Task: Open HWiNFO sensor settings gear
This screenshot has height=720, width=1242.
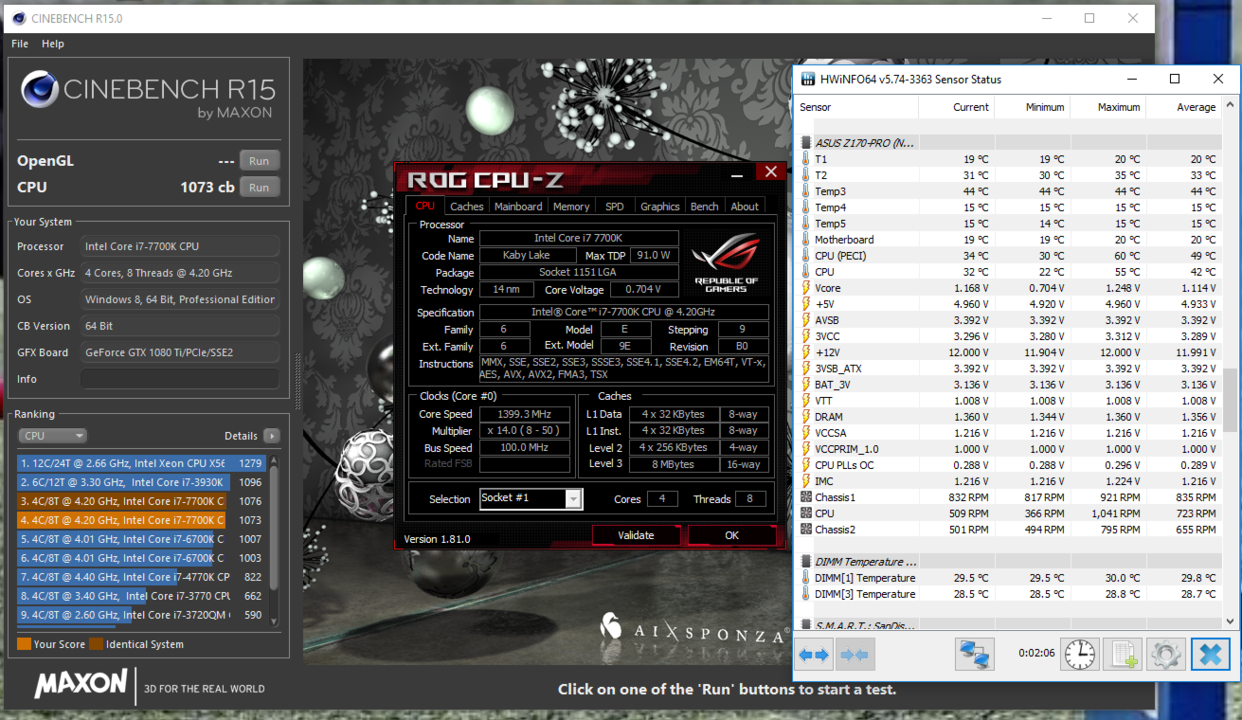Action: (1165, 655)
